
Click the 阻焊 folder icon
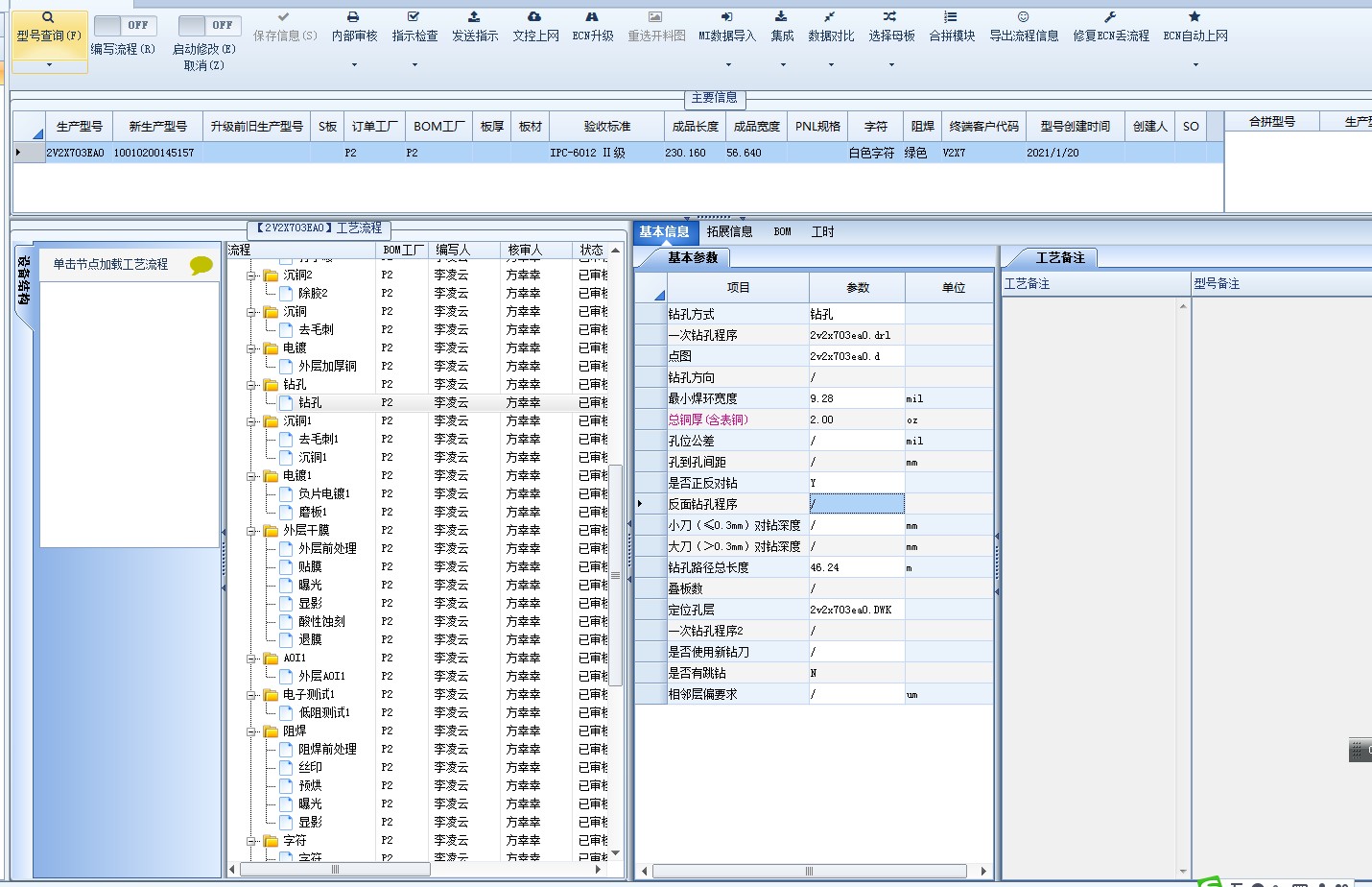click(x=272, y=731)
